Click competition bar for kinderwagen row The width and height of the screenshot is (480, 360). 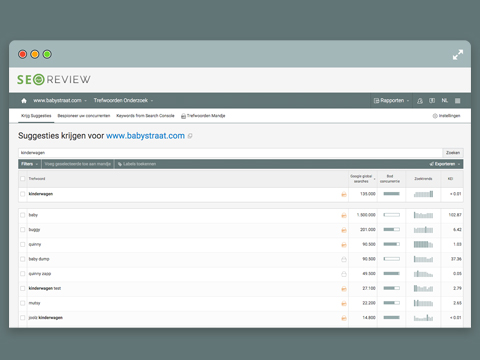click(x=391, y=194)
